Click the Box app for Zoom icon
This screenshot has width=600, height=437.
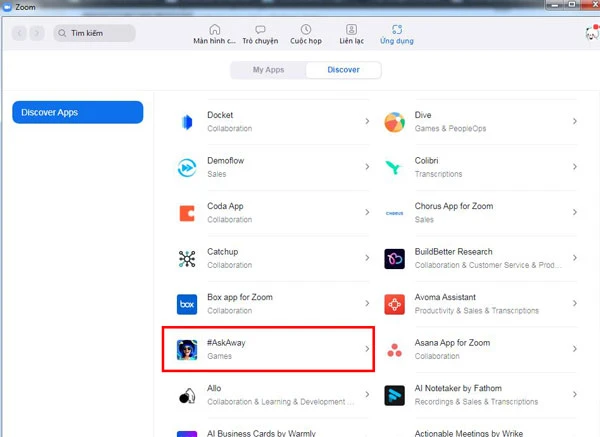coord(187,303)
